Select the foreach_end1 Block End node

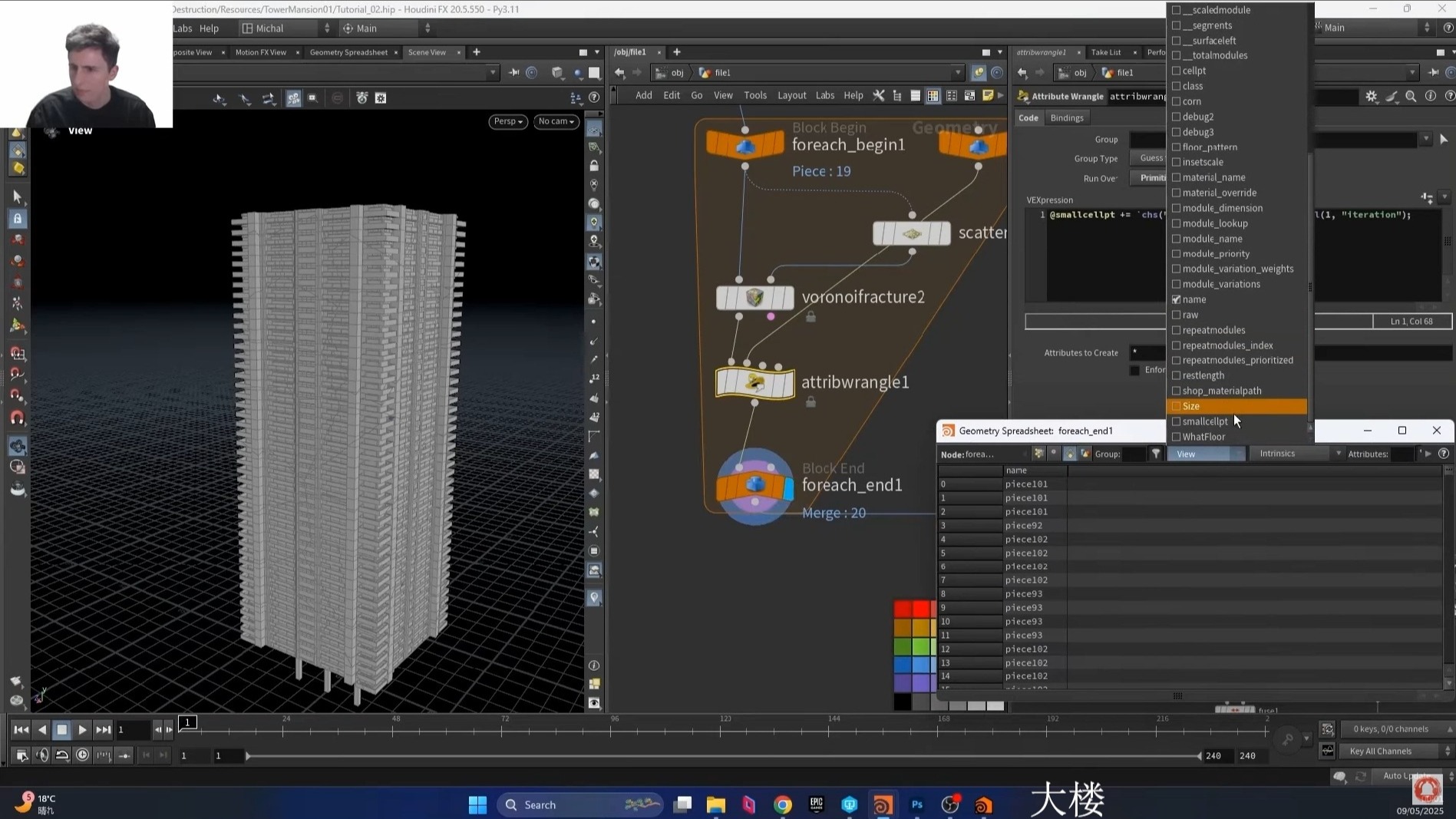pos(754,486)
